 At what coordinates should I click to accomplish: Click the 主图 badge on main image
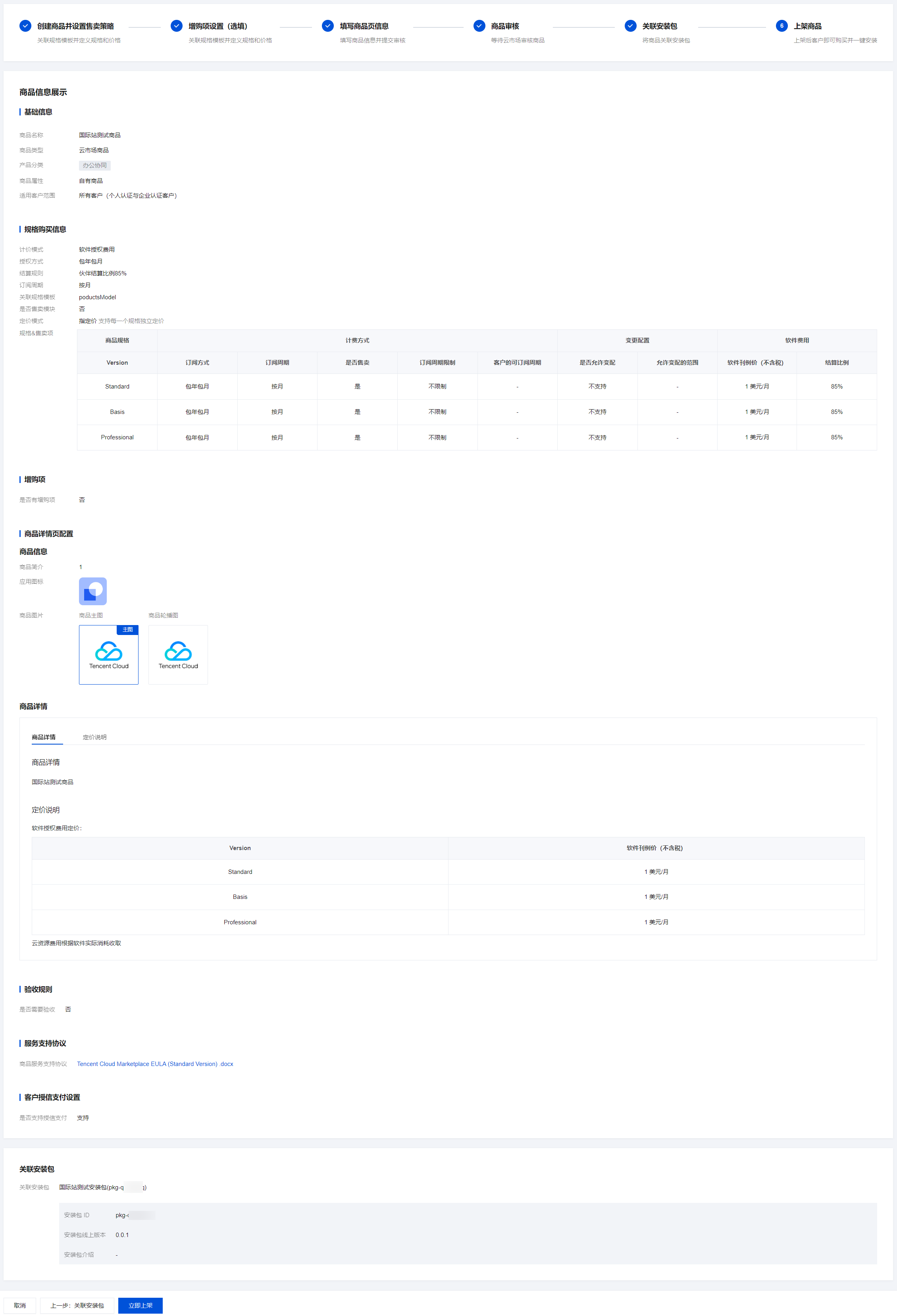point(128,630)
